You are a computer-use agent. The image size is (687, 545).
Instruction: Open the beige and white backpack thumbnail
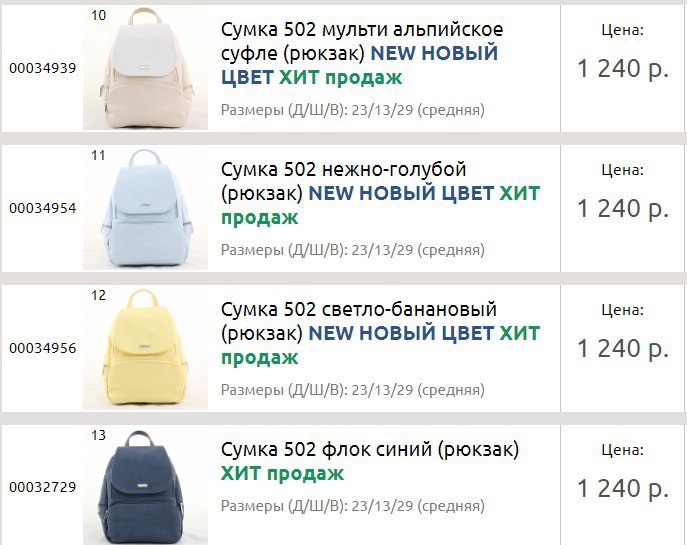tap(145, 68)
